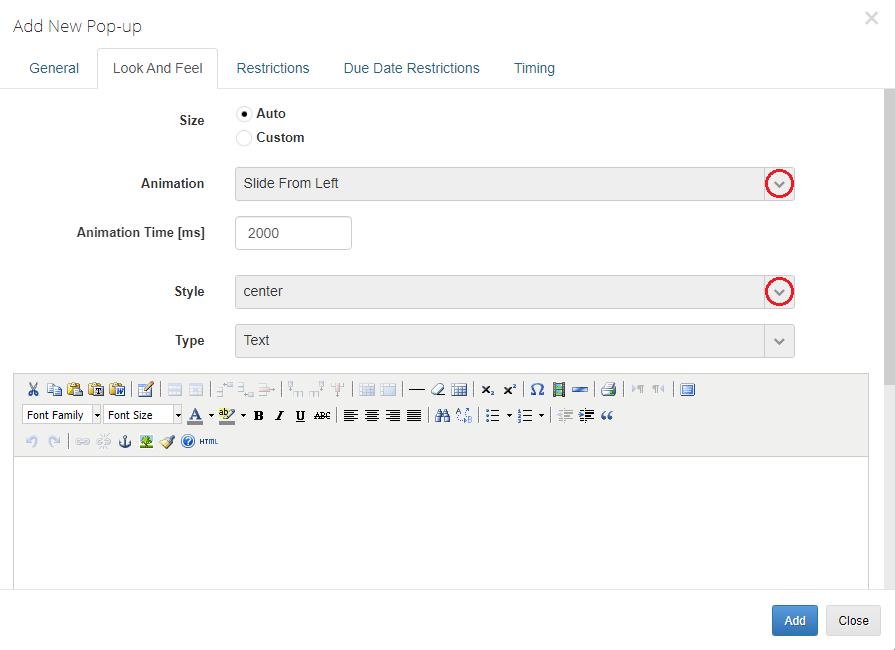The height and width of the screenshot is (650, 895).
Task: Click the Close button
Action: coord(853,620)
